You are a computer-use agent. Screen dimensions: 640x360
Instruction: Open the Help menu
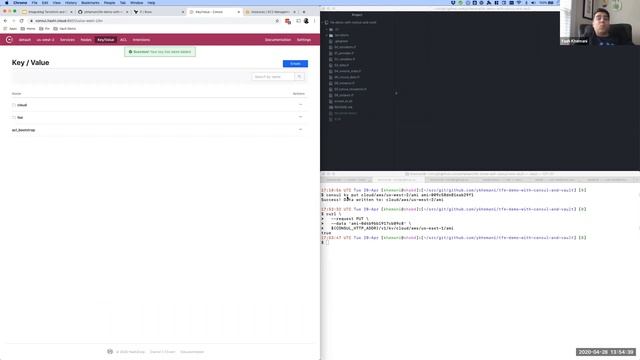click(151, 3)
